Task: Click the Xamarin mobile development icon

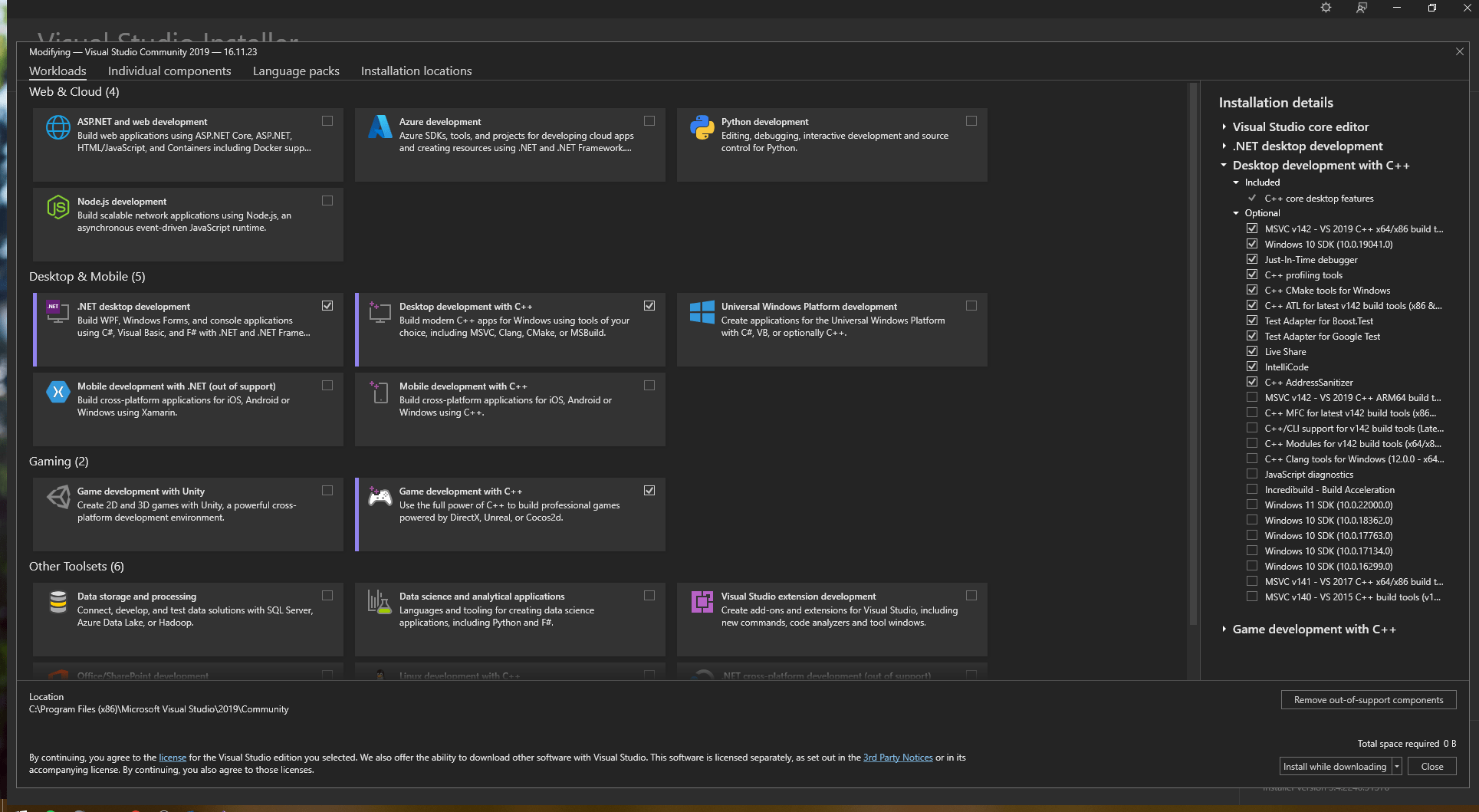Action: (58, 392)
